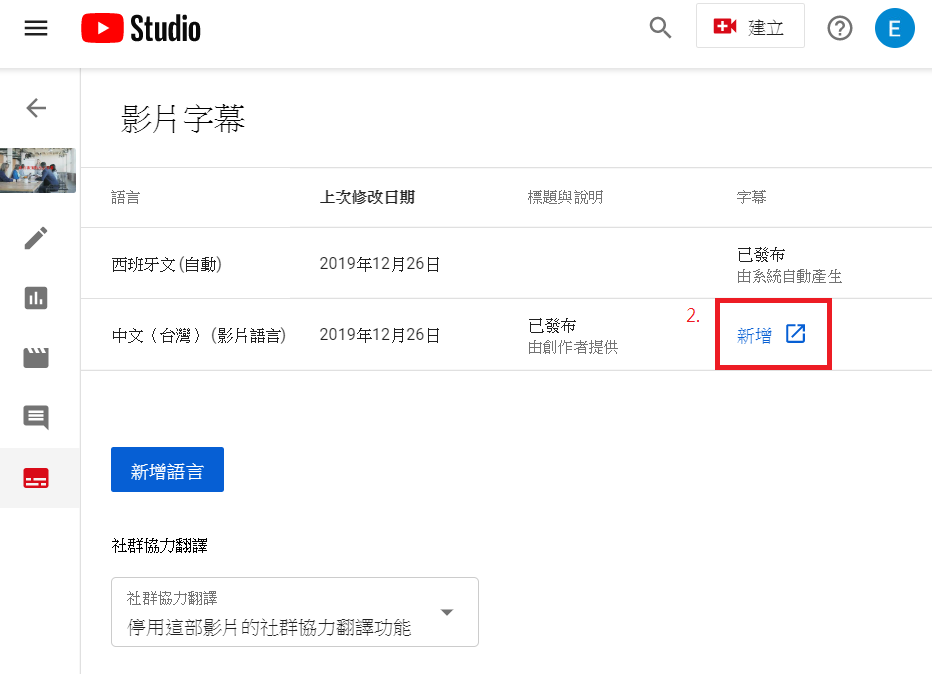Go back with the left arrow

coord(36,108)
